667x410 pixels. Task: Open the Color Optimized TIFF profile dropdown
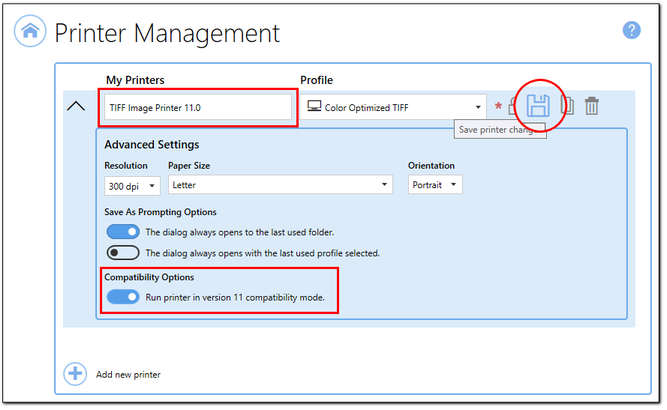pos(394,107)
